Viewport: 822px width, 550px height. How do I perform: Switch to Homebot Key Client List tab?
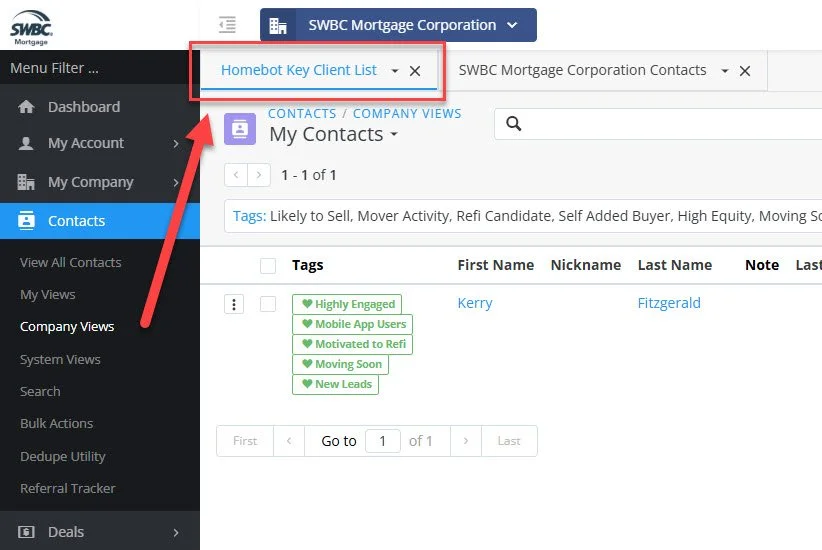[299, 70]
